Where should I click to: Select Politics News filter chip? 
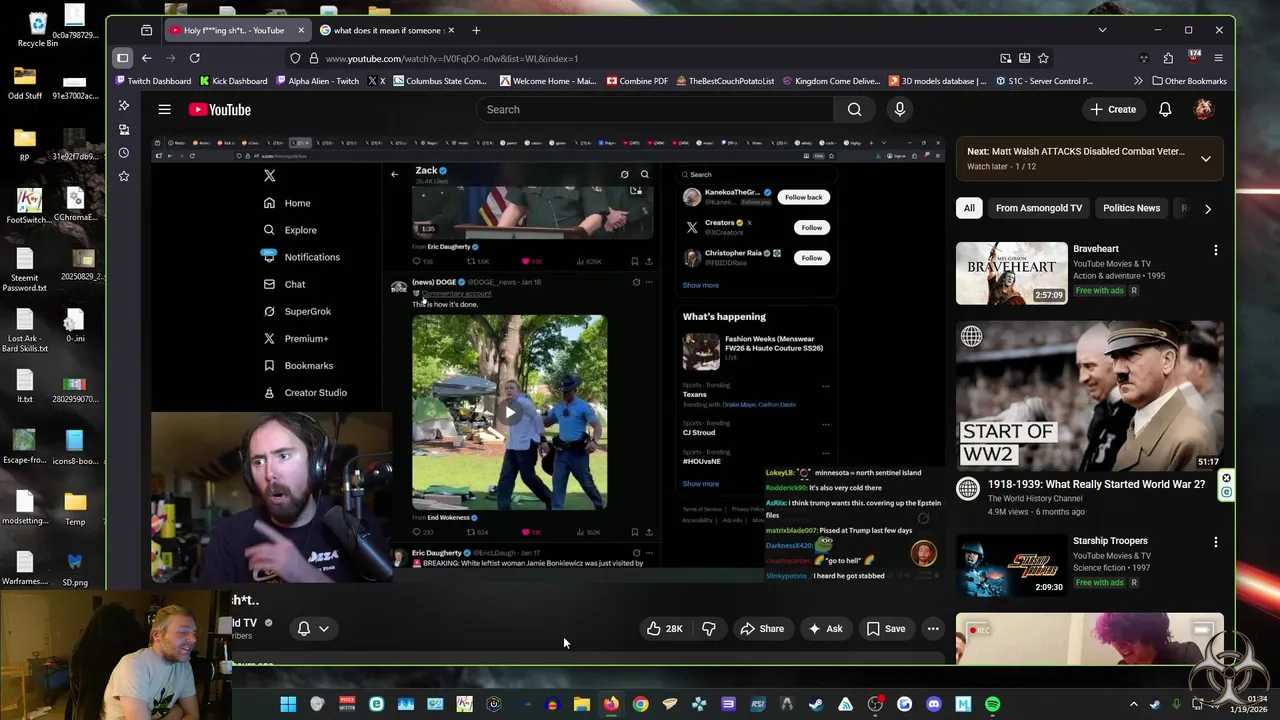[x=1131, y=208]
